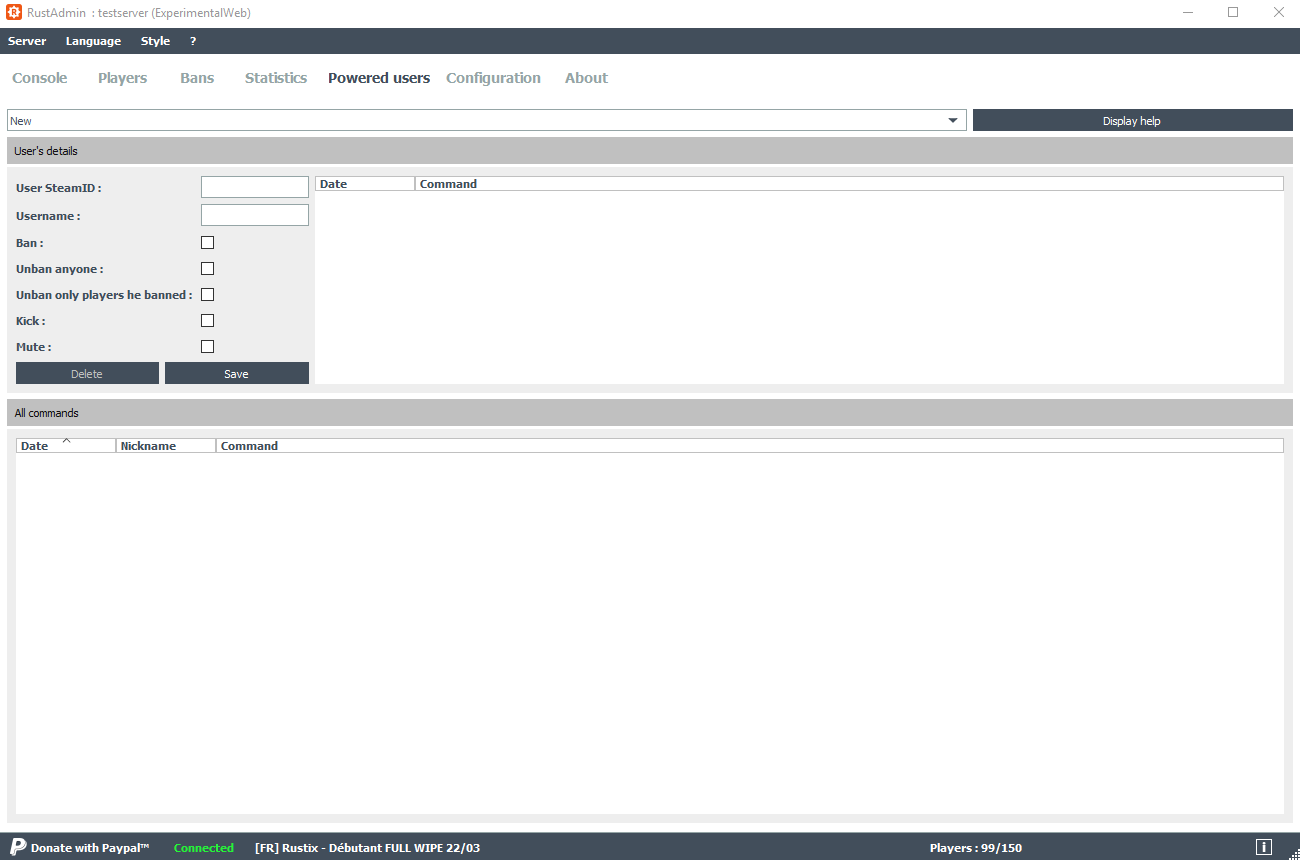Open the Style menu

coord(155,41)
